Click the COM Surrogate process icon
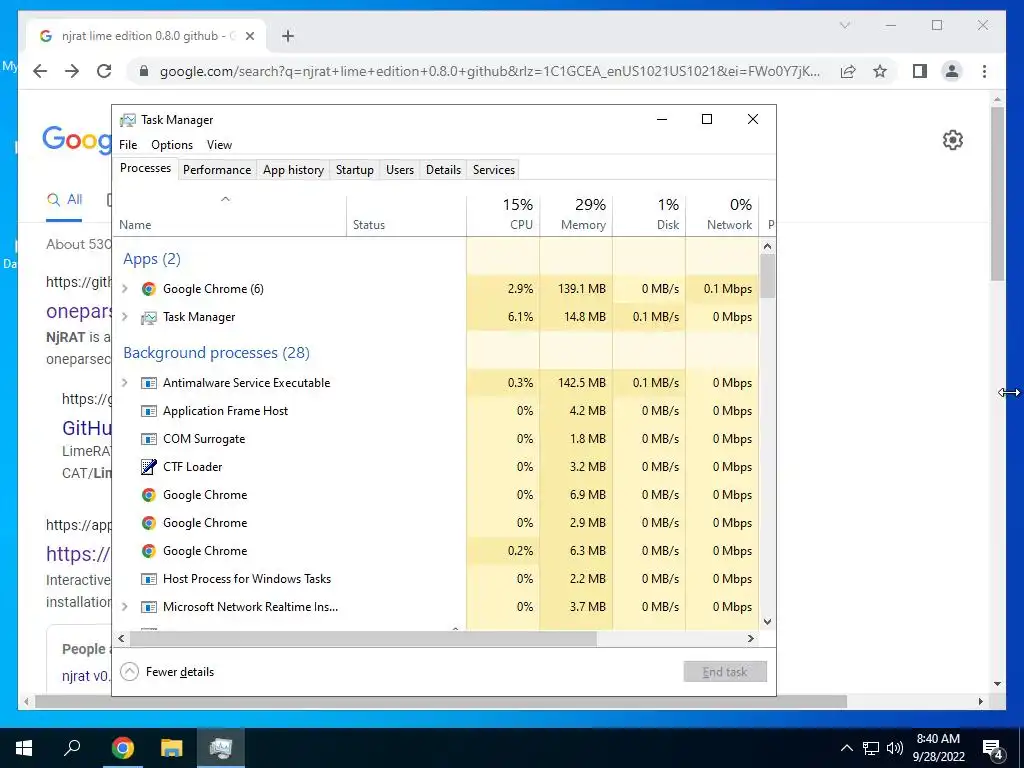Screen dimensions: 1024x768 [149, 439]
